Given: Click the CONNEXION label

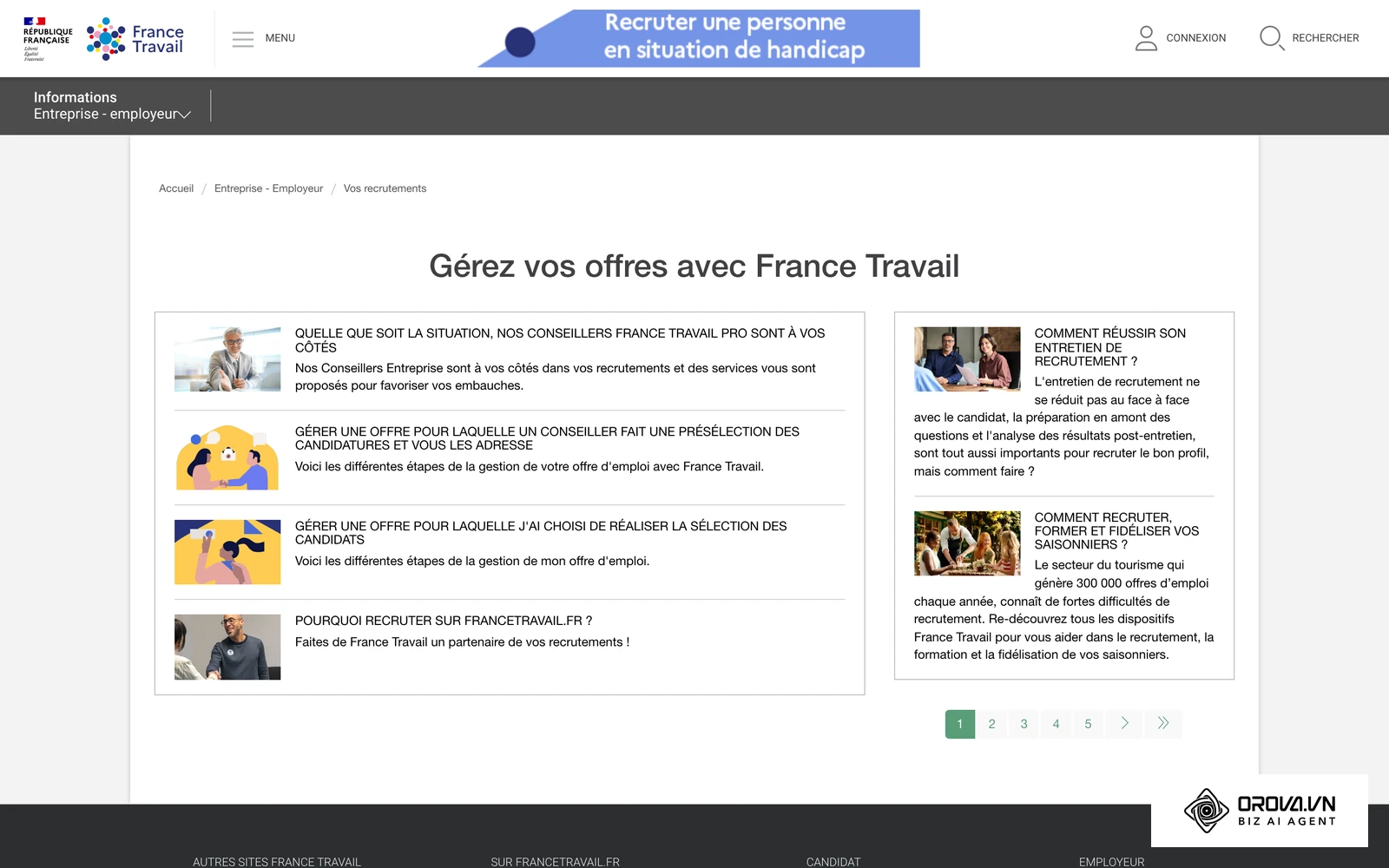Looking at the screenshot, I should tap(1196, 38).
